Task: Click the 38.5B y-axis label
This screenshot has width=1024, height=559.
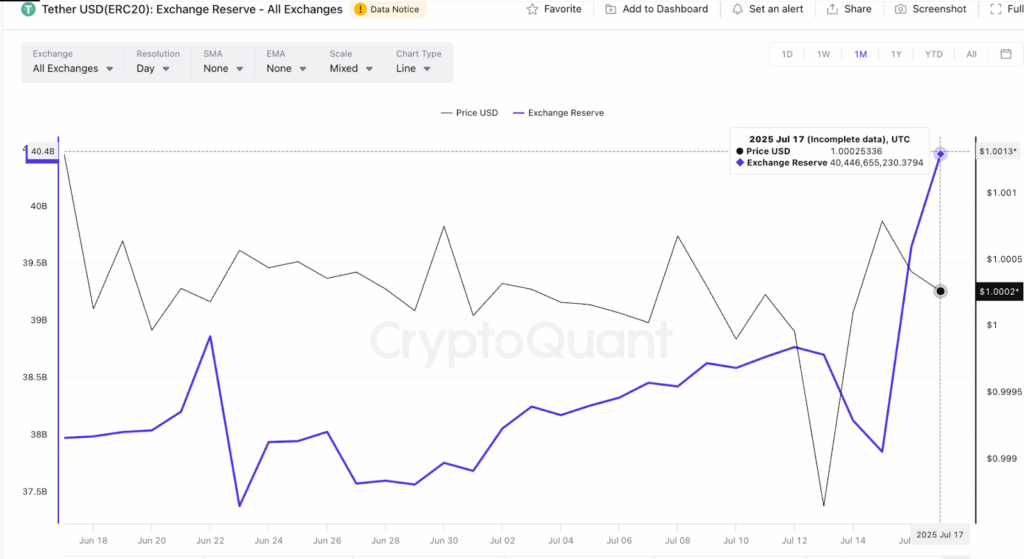Action: pos(35,377)
